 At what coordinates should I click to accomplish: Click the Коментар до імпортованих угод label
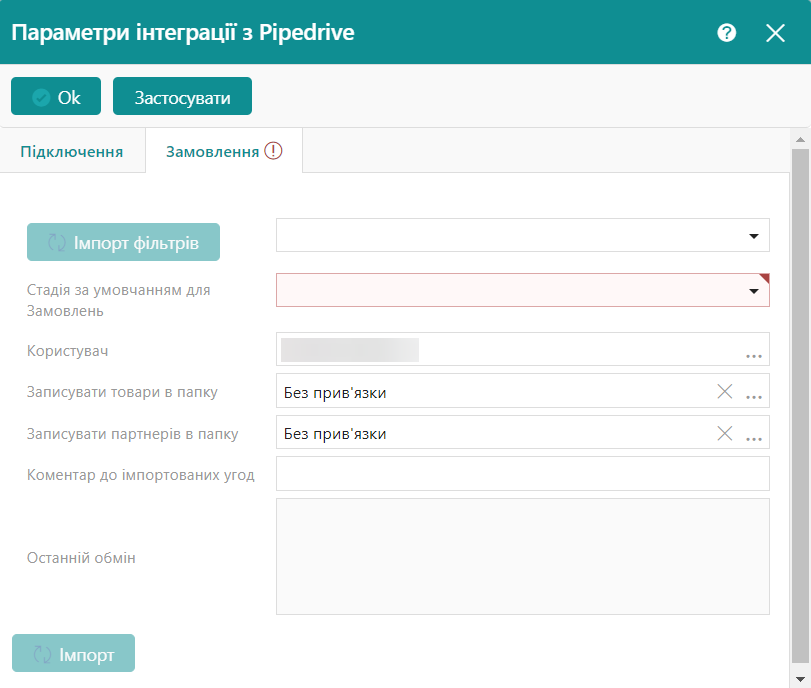[x=141, y=475]
